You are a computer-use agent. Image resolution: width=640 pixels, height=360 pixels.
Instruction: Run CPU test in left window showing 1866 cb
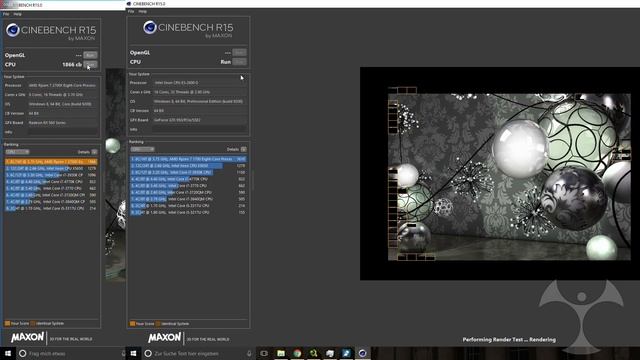coord(90,64)
